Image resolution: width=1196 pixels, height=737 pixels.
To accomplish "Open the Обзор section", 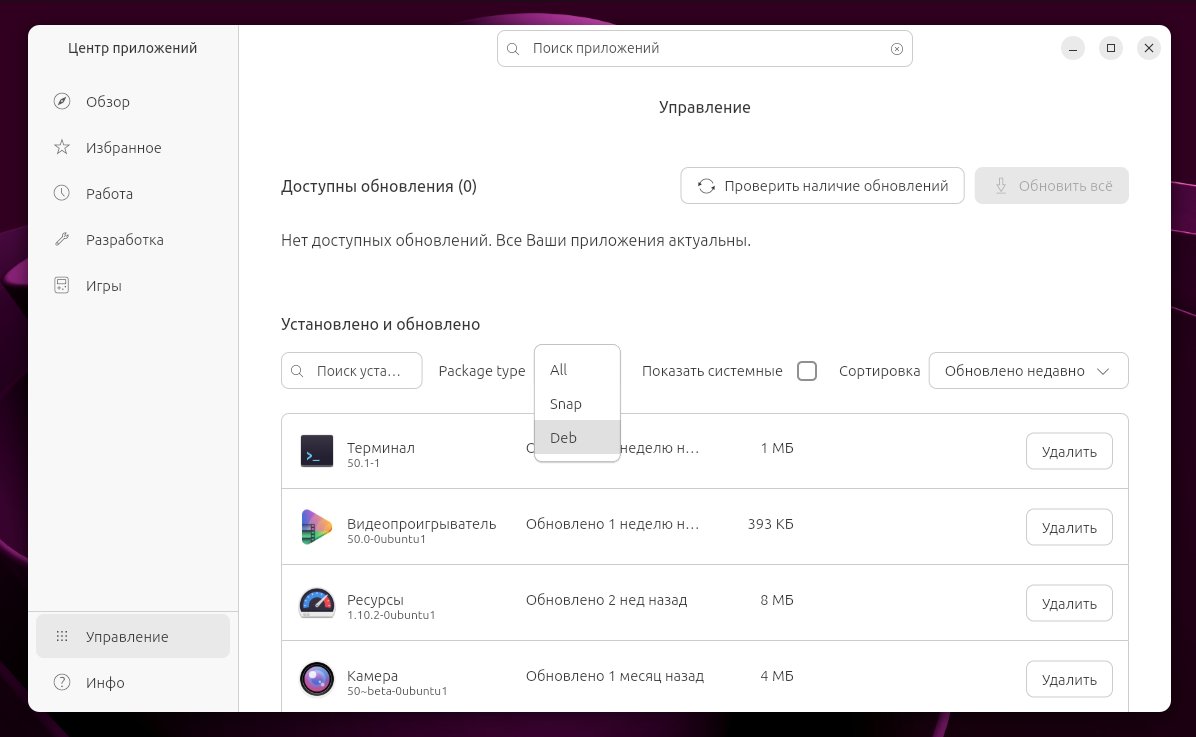I will click(x=133, y=101).
